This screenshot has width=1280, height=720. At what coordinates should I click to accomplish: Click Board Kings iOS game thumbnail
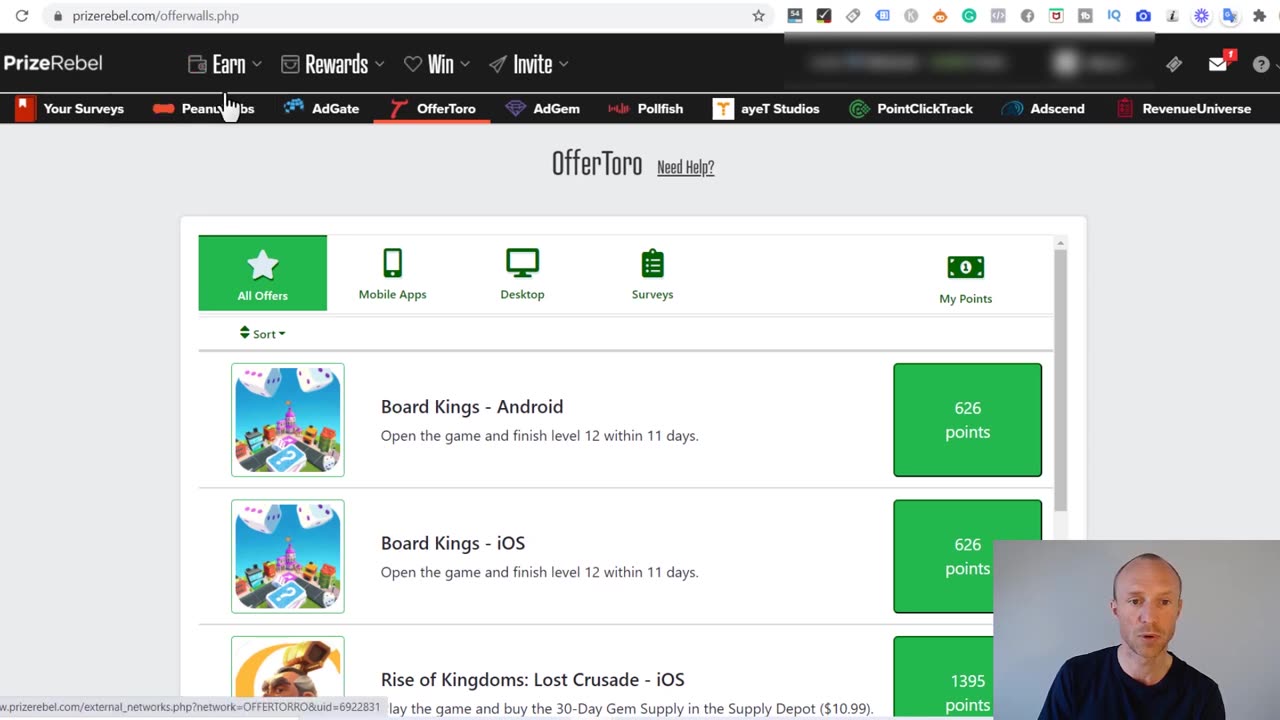point(288,556)
